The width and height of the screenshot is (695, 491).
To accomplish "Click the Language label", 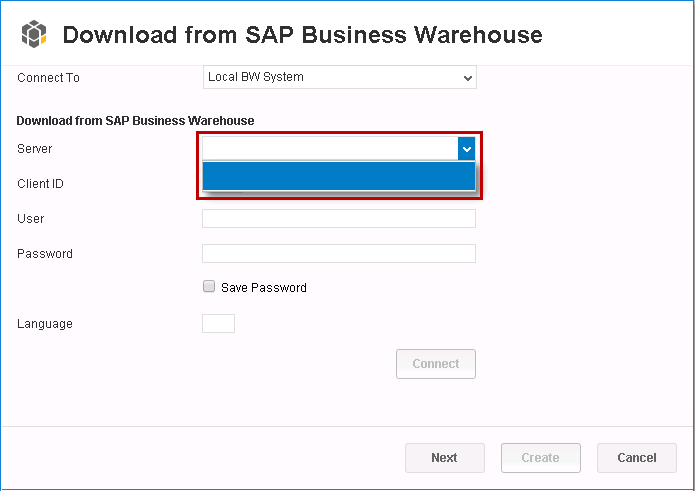I will pos(45,324).
